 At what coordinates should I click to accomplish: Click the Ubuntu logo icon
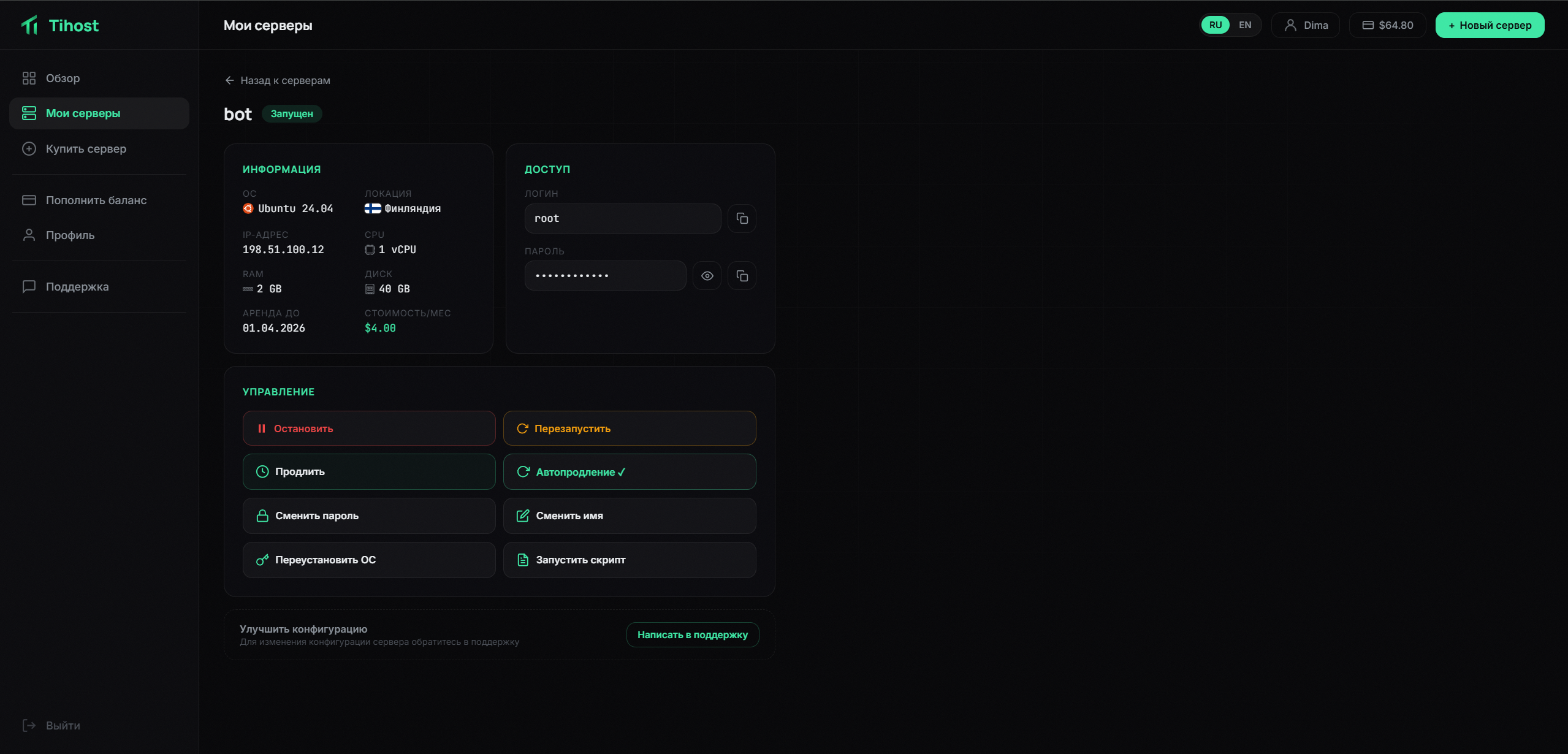248,208
